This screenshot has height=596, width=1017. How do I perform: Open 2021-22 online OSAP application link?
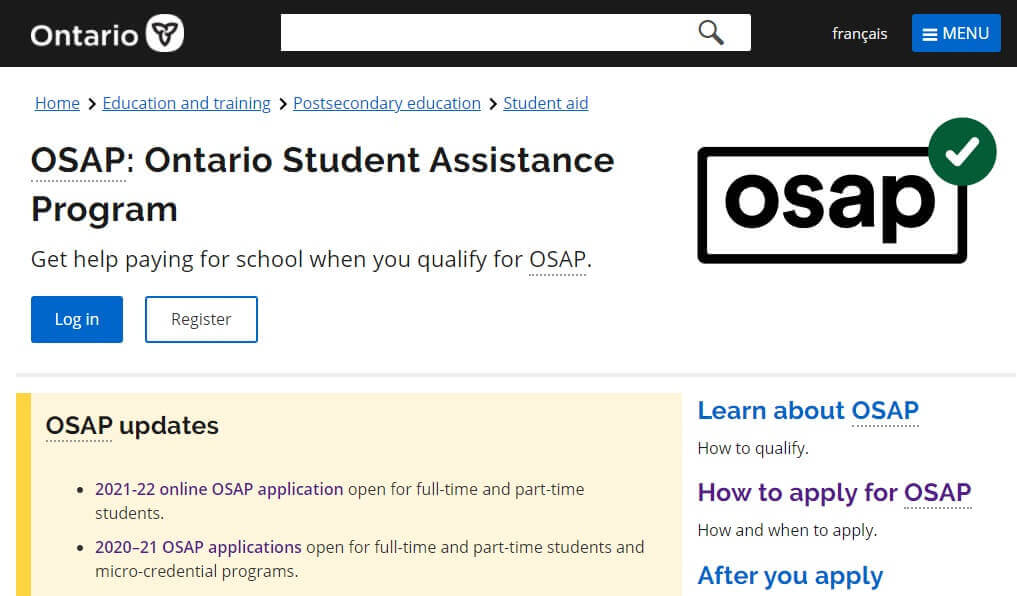pyautogui.click(x=219, y=489)
